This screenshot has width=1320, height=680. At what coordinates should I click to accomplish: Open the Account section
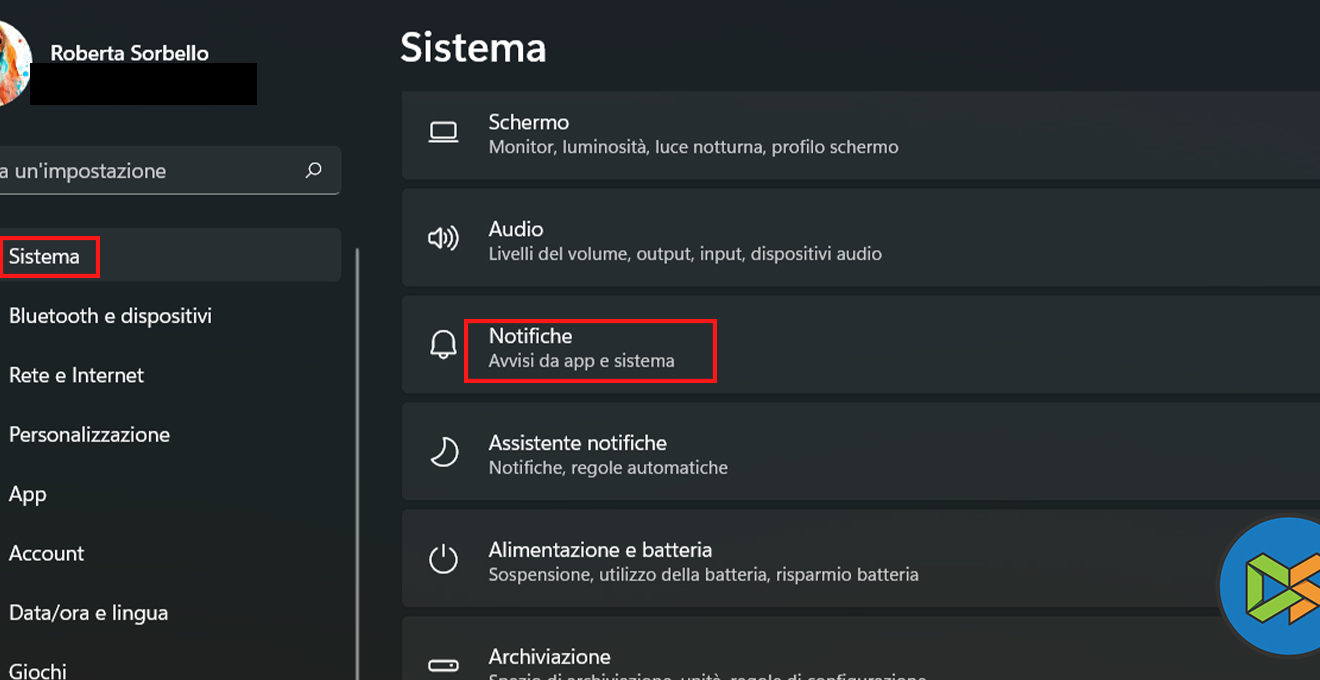[x=46, y=553]
